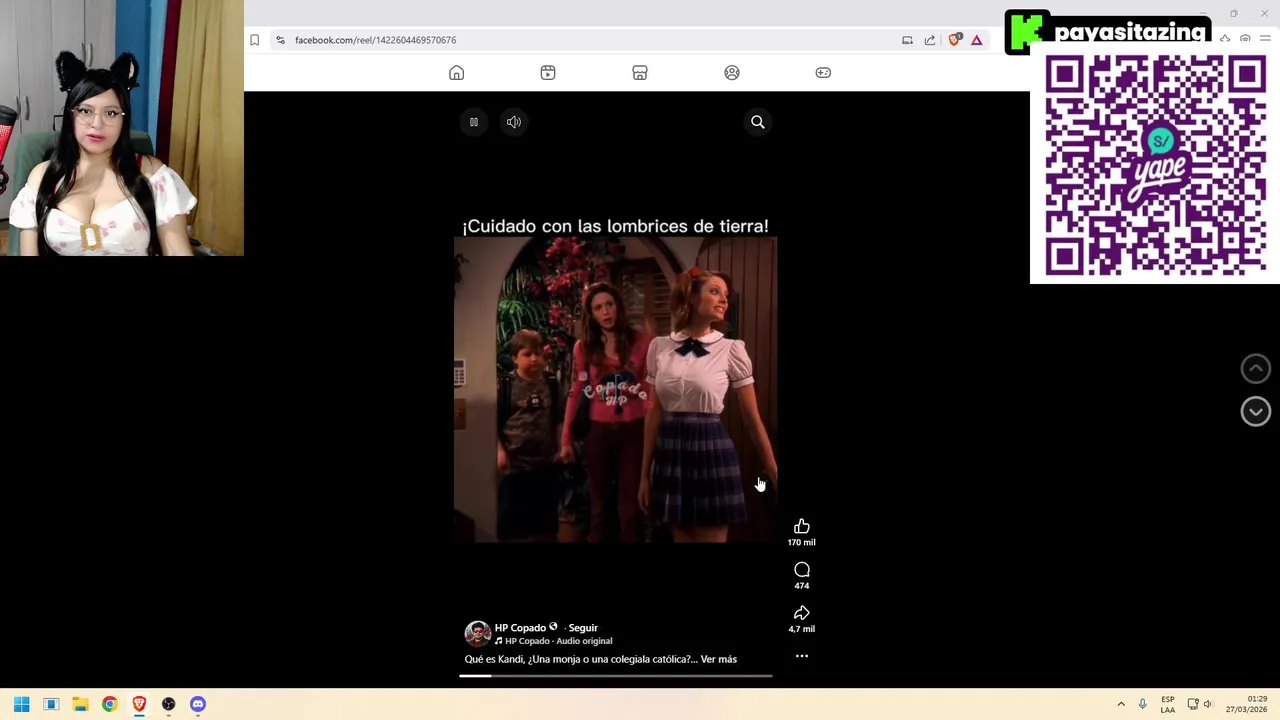
Task: Open the Marketplace icon
Action: [640, 73]
